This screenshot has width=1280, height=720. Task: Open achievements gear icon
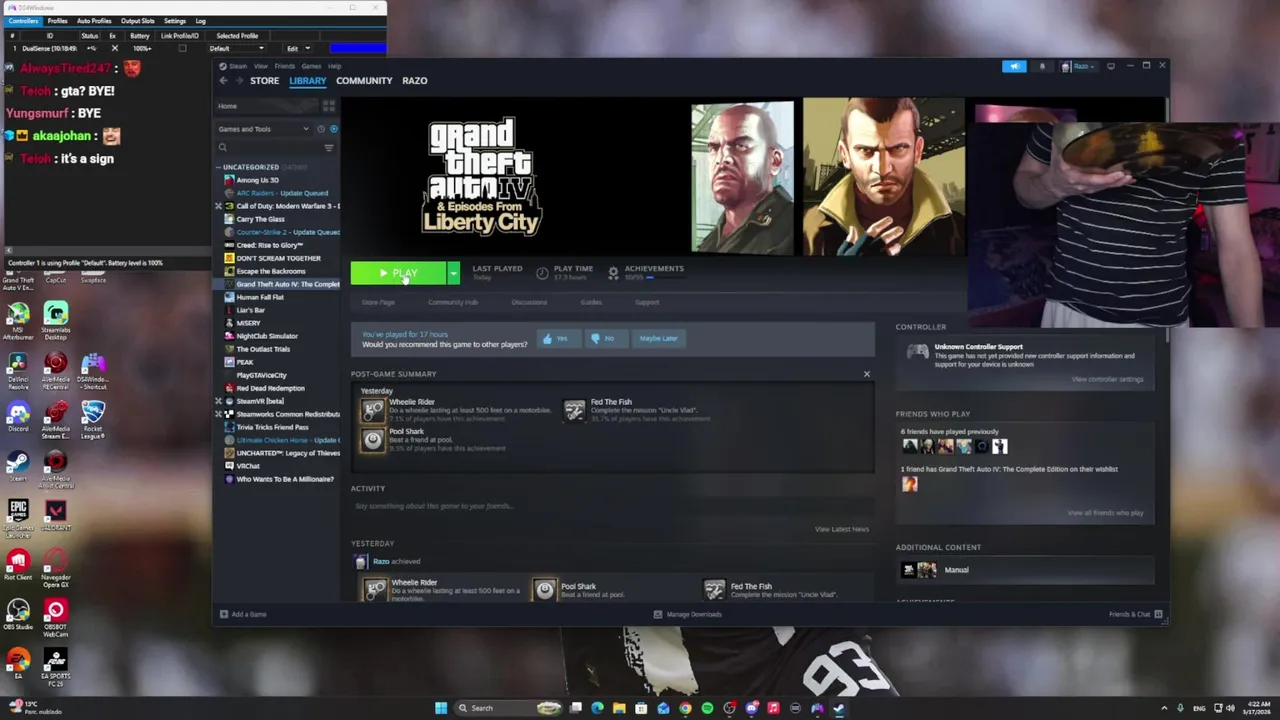coord(613,273)
